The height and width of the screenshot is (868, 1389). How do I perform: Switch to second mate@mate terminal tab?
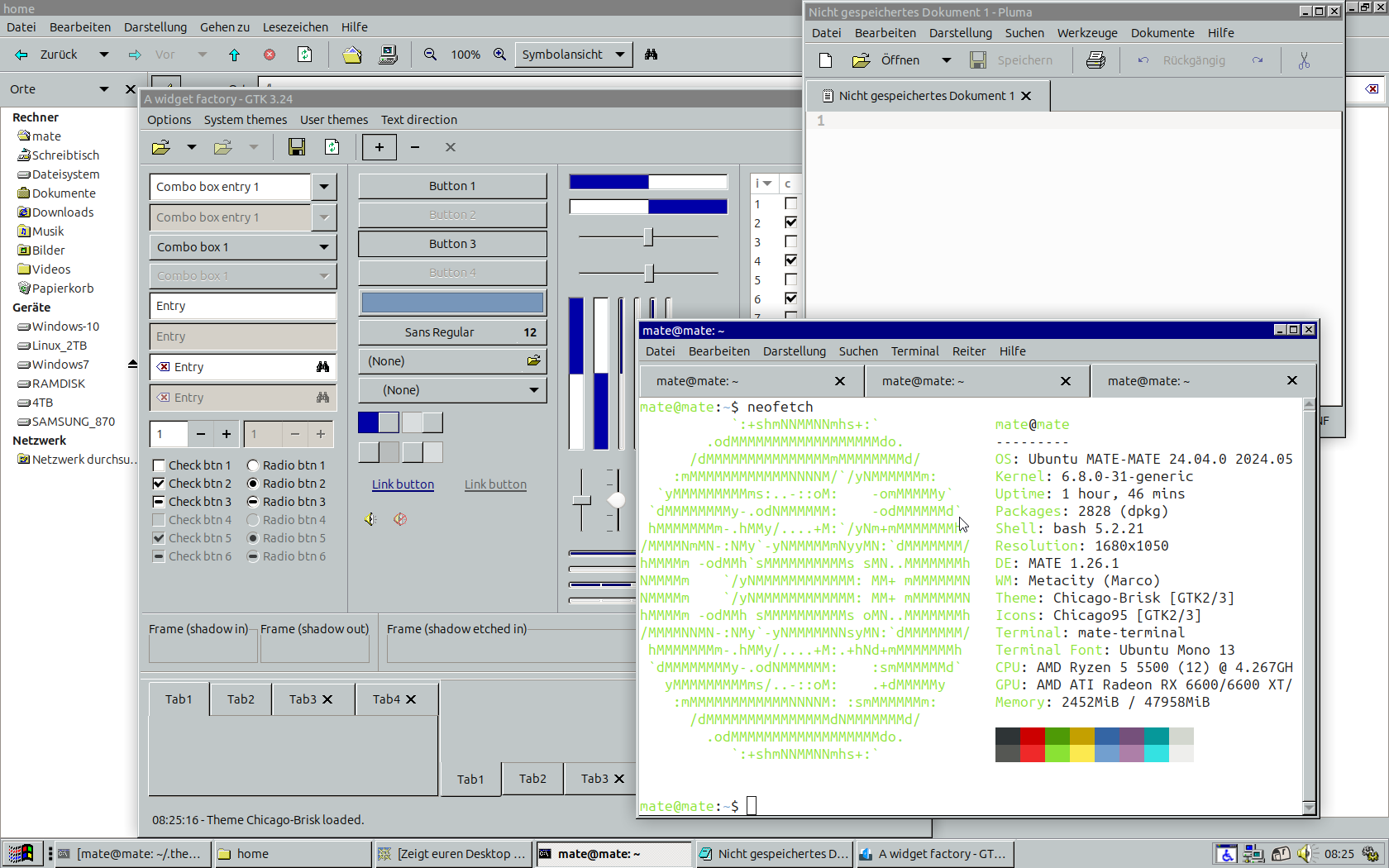click(x=976, y=381)
